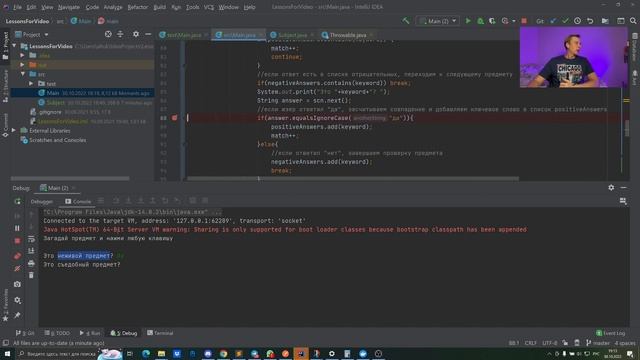Collapse LessonsForVideo root tree node
This screenshot has width=640, height=360.
(x=15, y=46)
